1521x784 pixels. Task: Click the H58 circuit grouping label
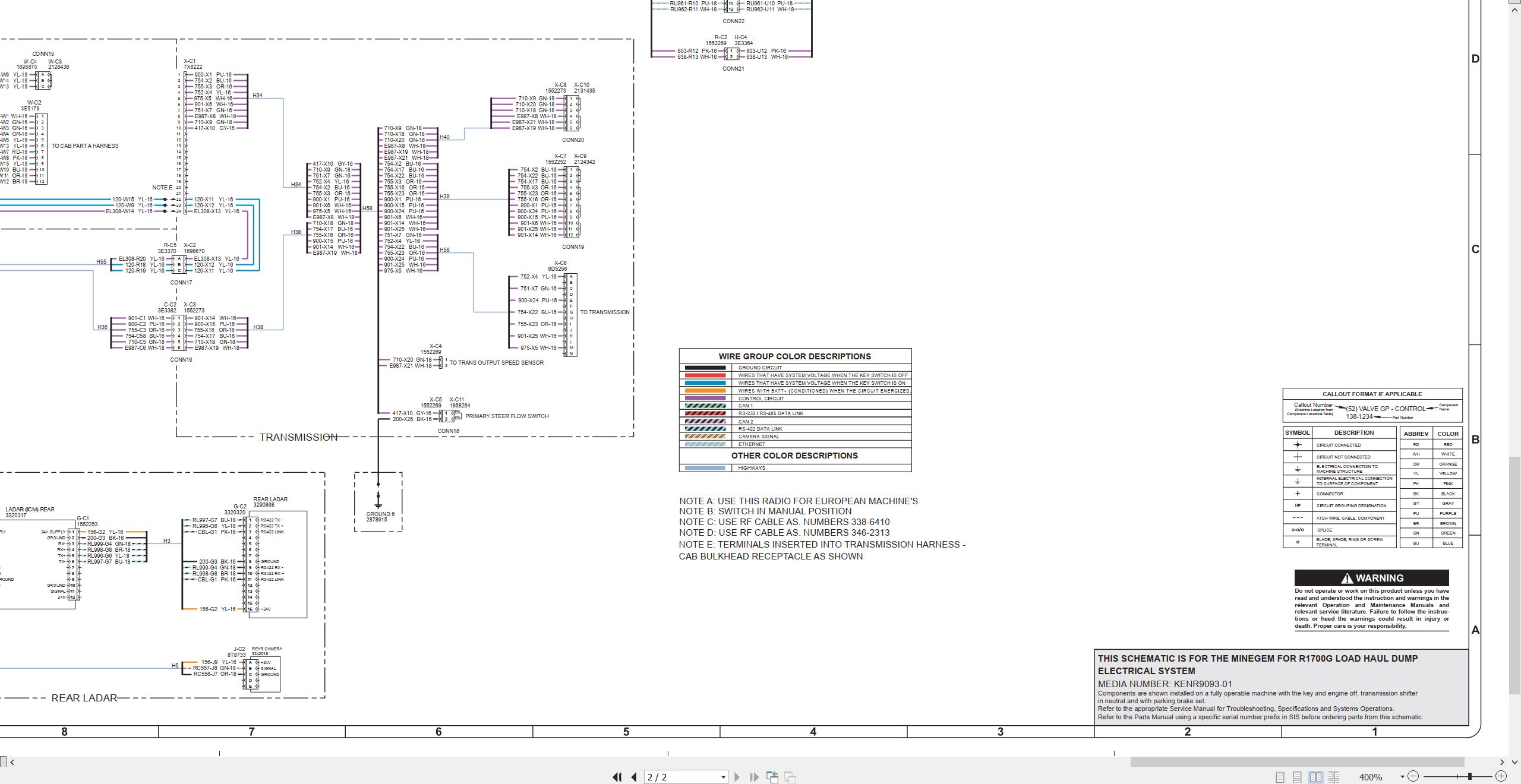tap(367, 208)
